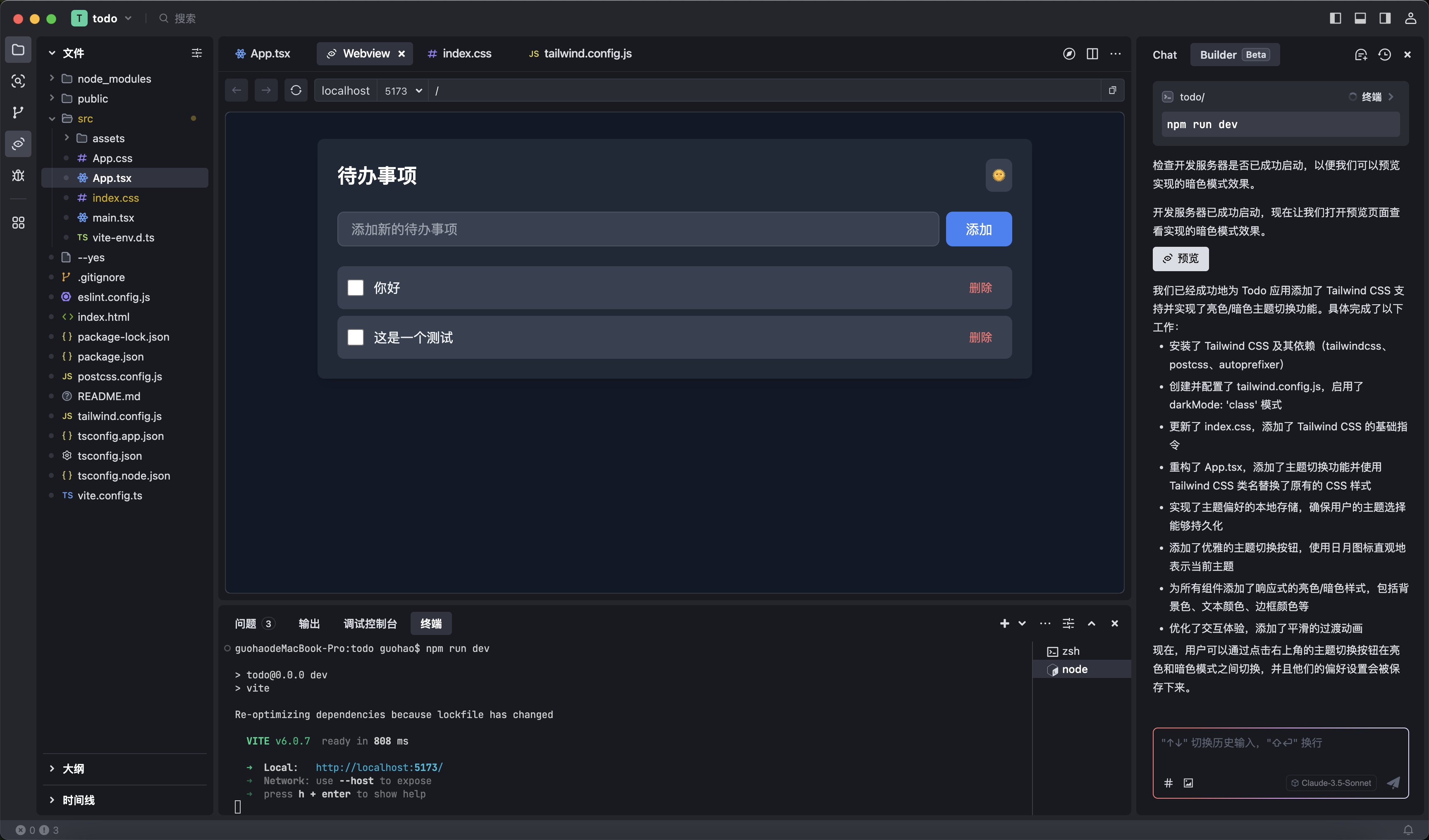The image size is (1429, 840).
Task: Click the blue 添加 button
Action: click(978, 229)
